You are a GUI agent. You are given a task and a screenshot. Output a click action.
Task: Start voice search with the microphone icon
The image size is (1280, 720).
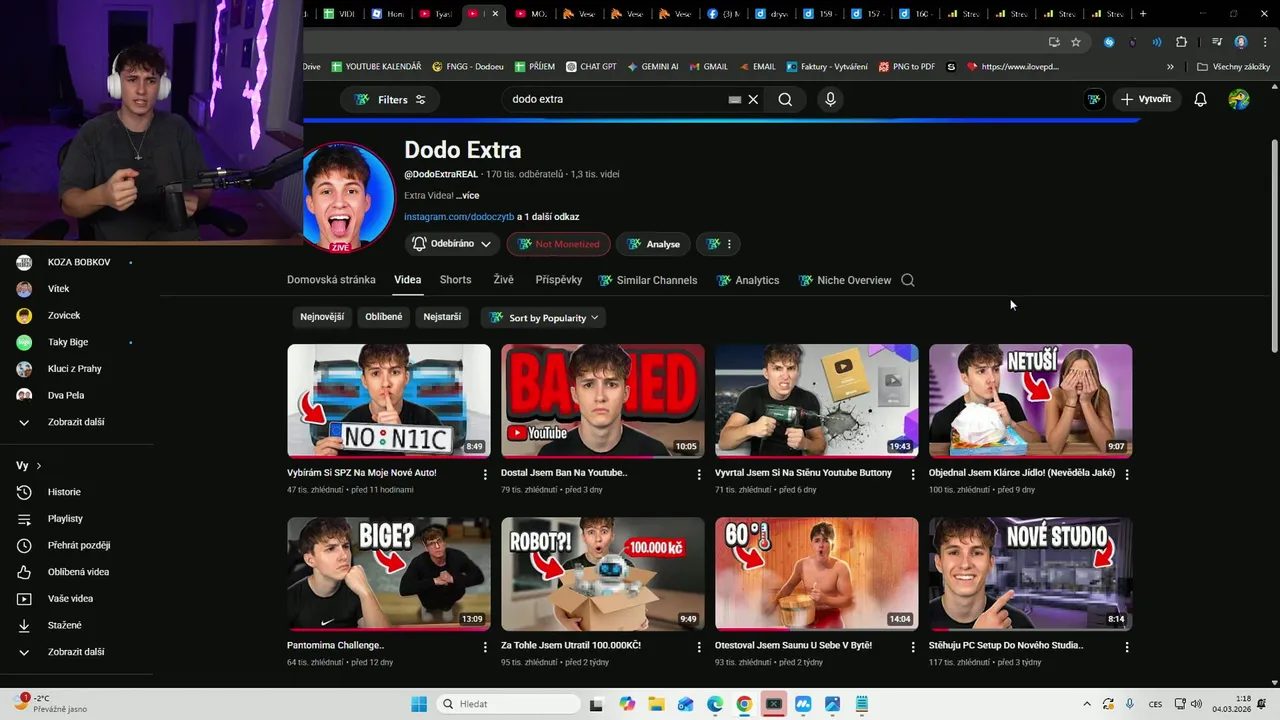click(x=830, y=99)
